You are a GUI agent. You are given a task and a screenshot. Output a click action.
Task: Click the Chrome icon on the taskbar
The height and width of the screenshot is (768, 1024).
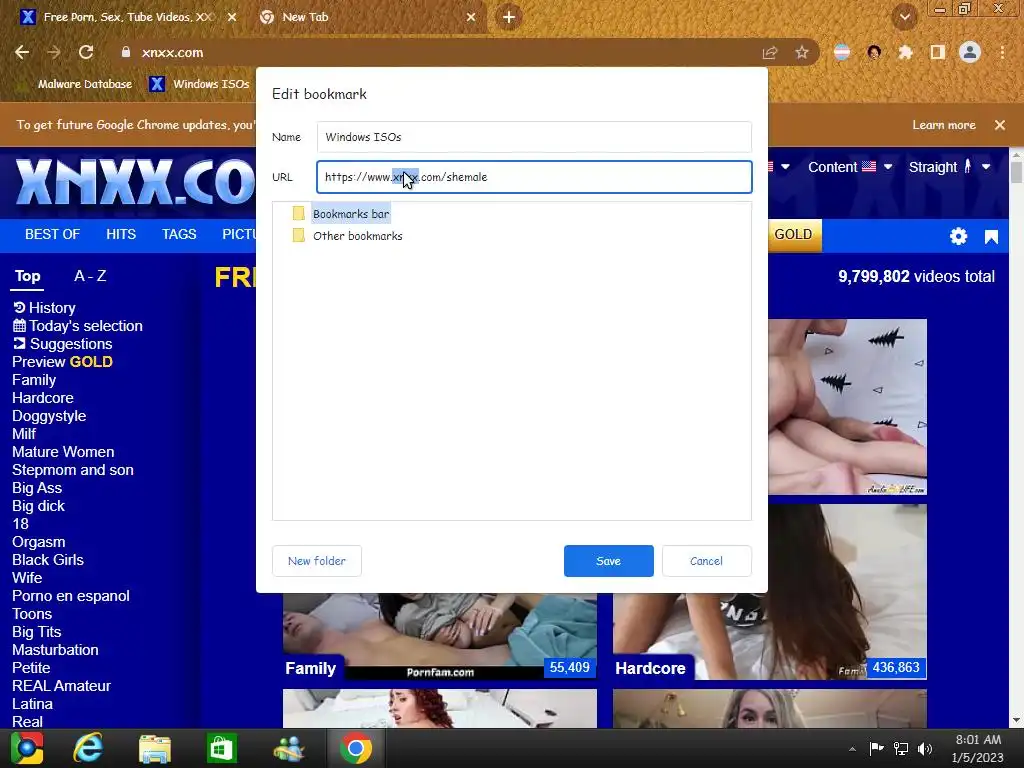[356, 748]
